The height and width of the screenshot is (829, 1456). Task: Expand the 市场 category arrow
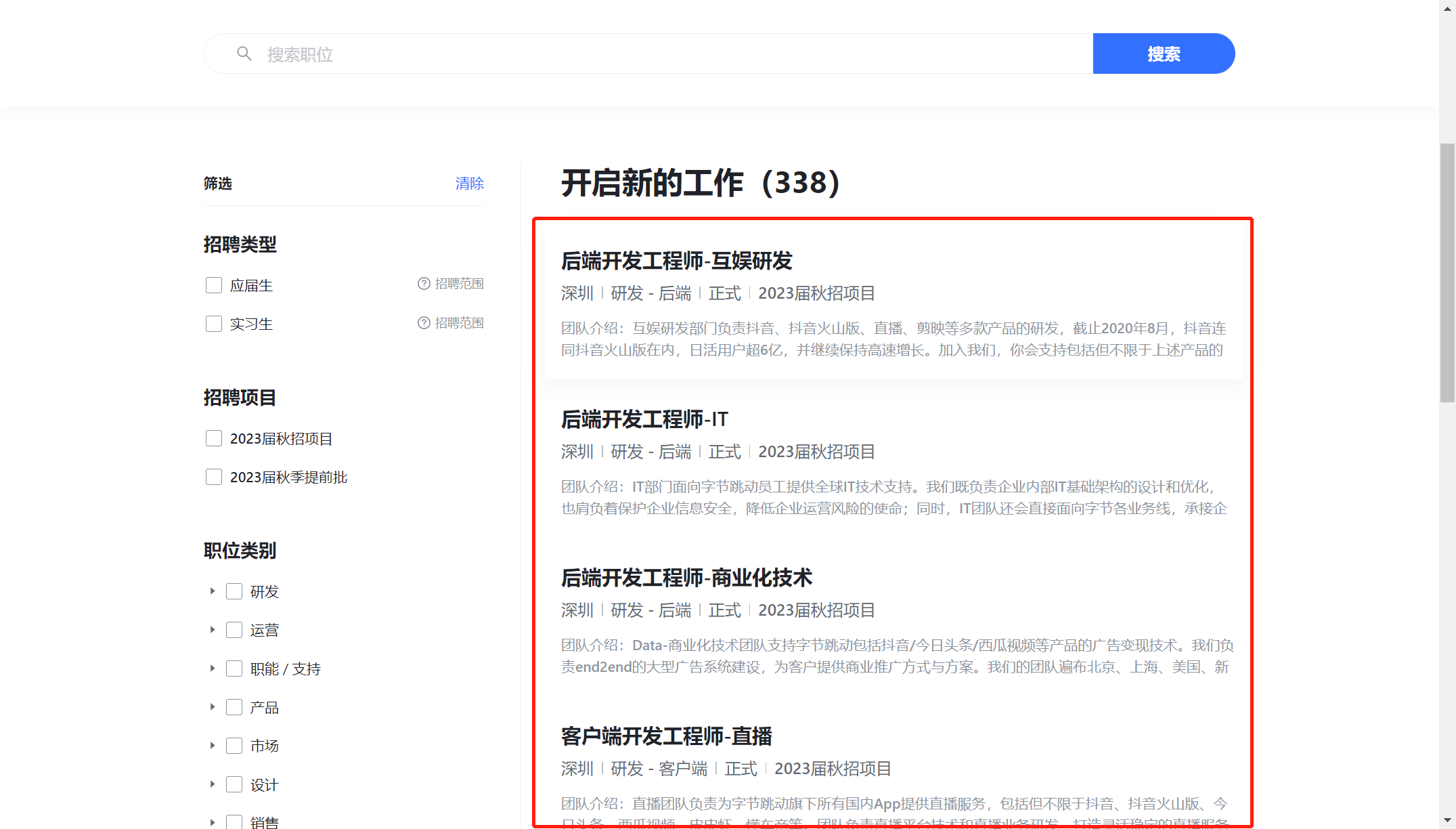(x=212, y=746)
